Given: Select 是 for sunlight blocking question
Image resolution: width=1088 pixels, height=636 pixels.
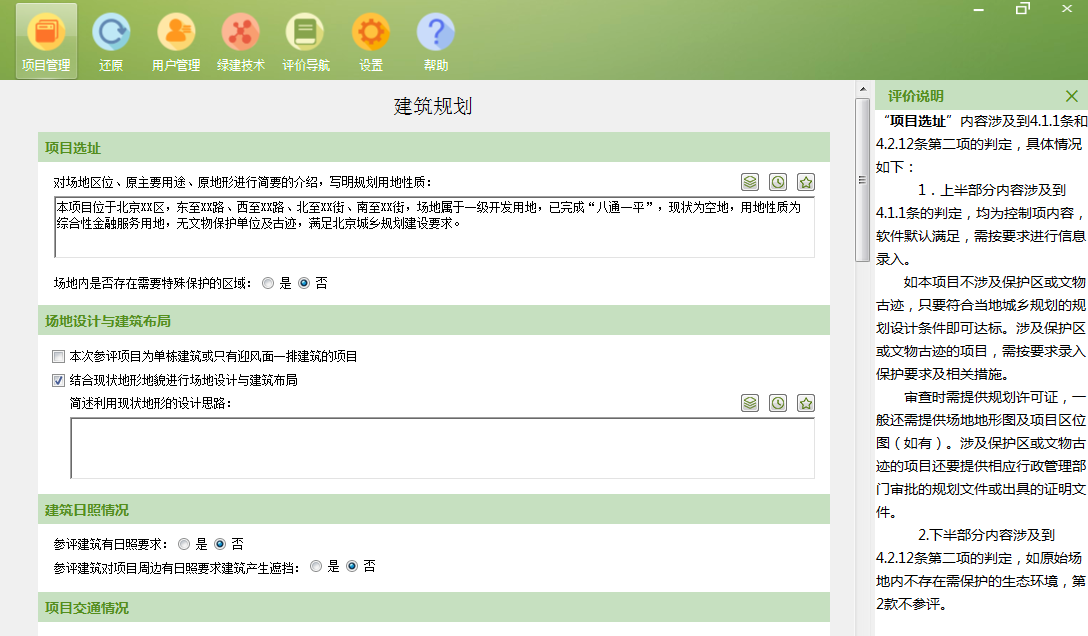Looking at the screenshot, I should pos(317,567).
